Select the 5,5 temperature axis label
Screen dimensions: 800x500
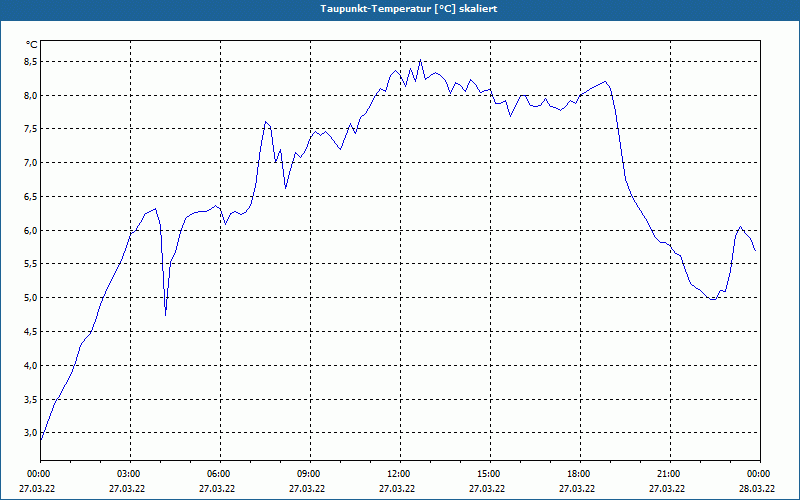click(32, 264)
